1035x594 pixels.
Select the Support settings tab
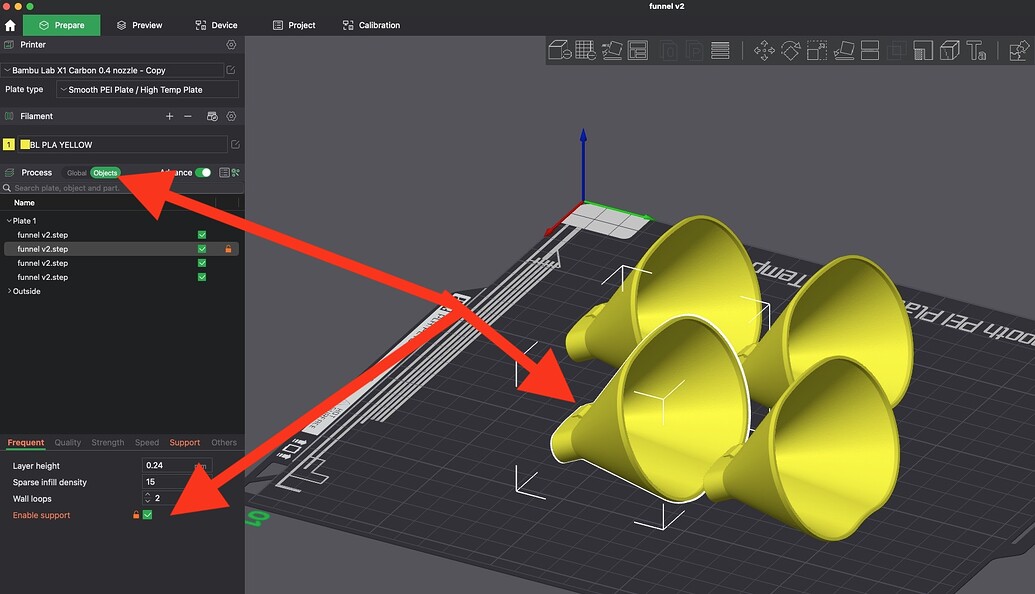click(x=185, y=442)
